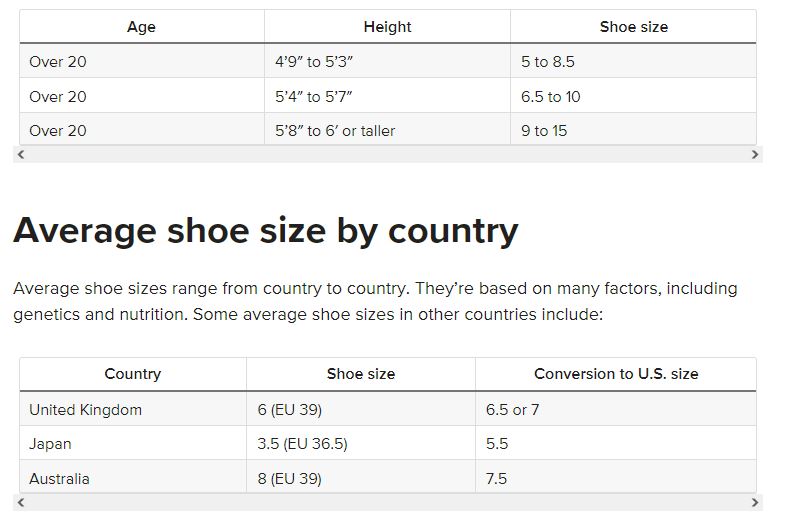Click the 6.5 or 7 conversion cell
The height and width of the screenshot is (532, 790).
pos(512,409)
